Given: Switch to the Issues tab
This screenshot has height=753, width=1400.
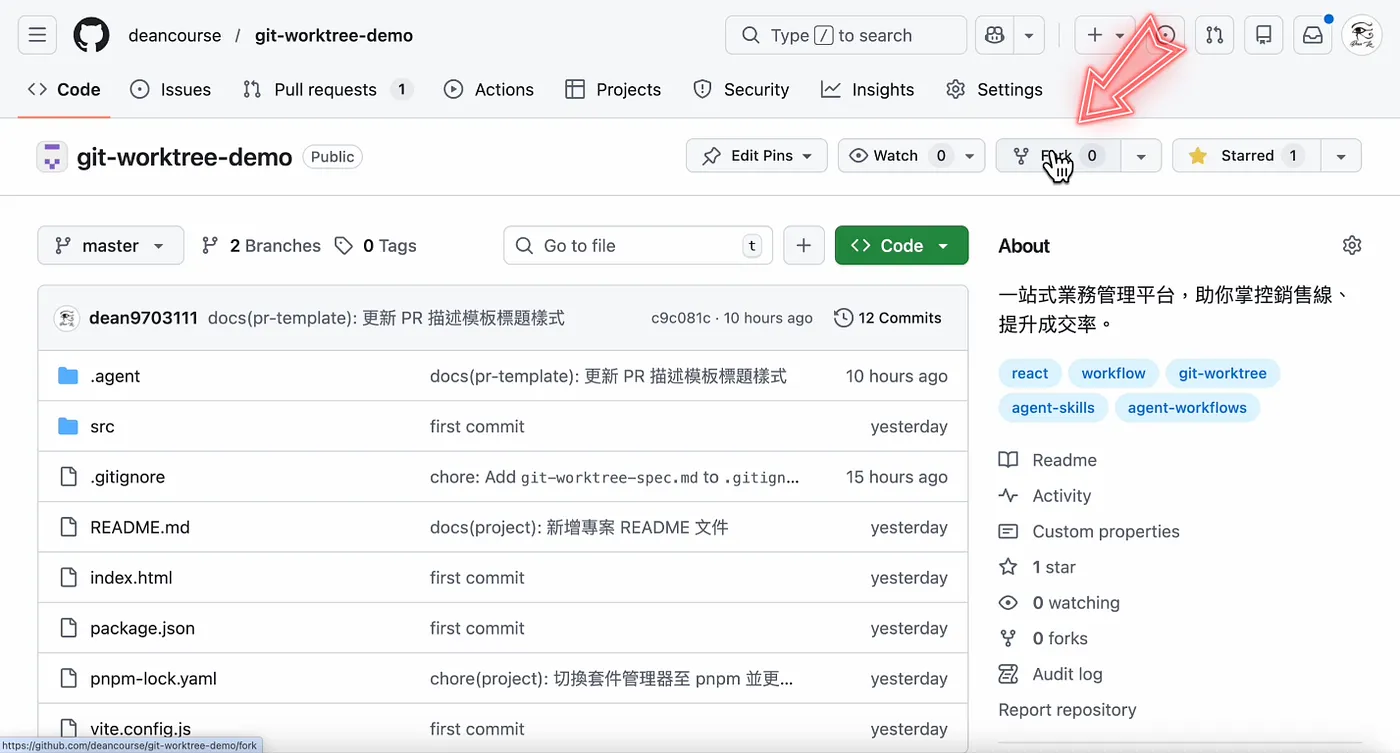Looking at the screenshot, I should [x=171, y=89].
